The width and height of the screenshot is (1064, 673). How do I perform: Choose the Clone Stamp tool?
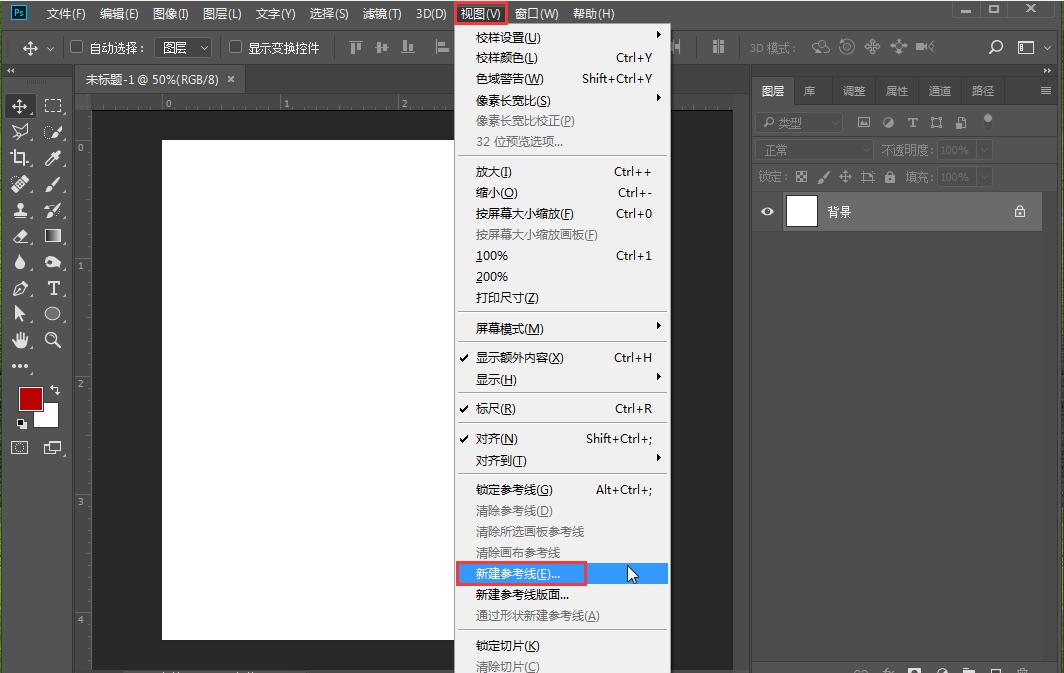click(x=21, y=210)
